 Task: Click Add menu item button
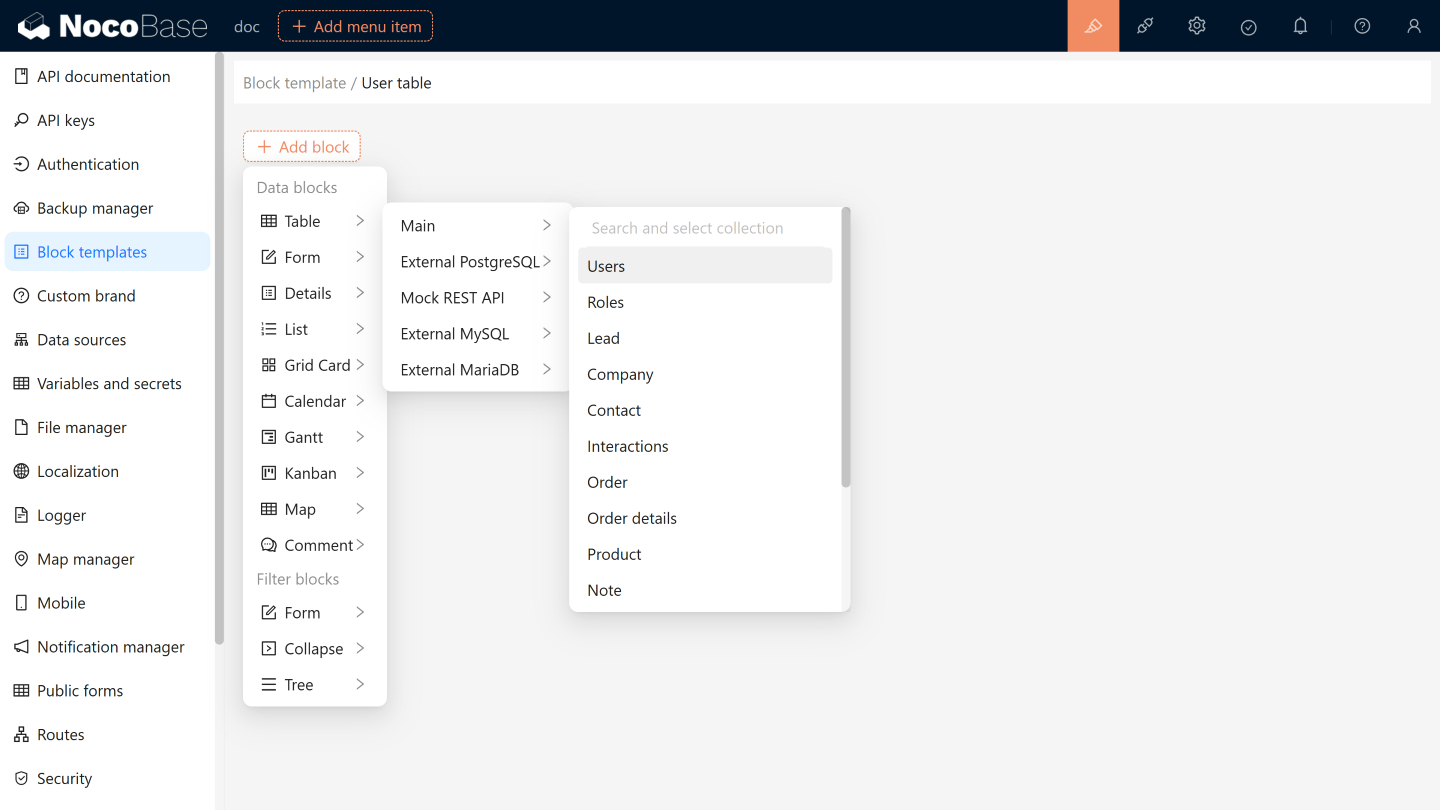click(x=355, y=26)
